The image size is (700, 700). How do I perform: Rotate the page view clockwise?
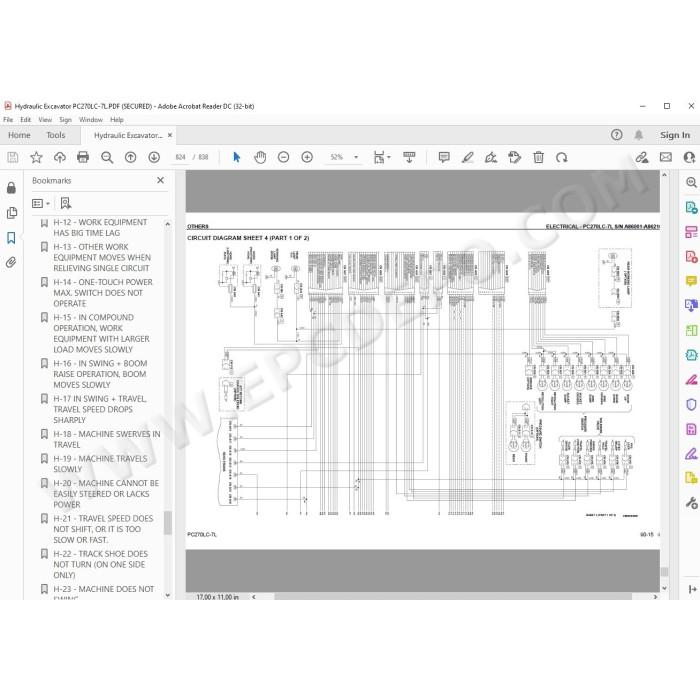click(x=562, y=157)
